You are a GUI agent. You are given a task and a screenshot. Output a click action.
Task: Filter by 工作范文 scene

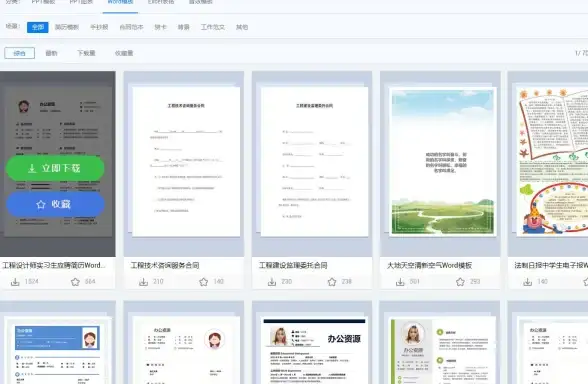213,27
